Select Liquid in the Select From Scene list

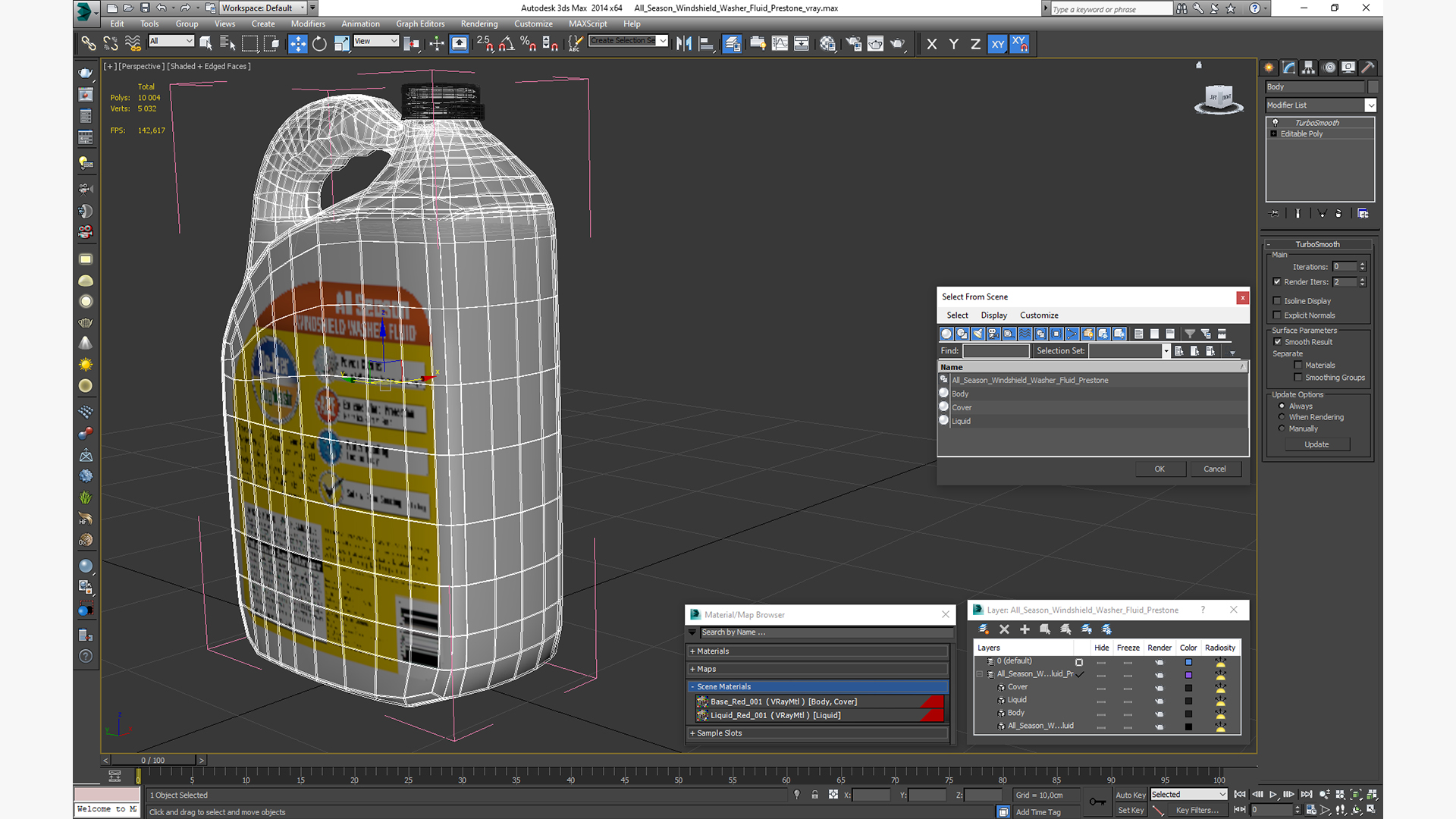pos(1092,421)
